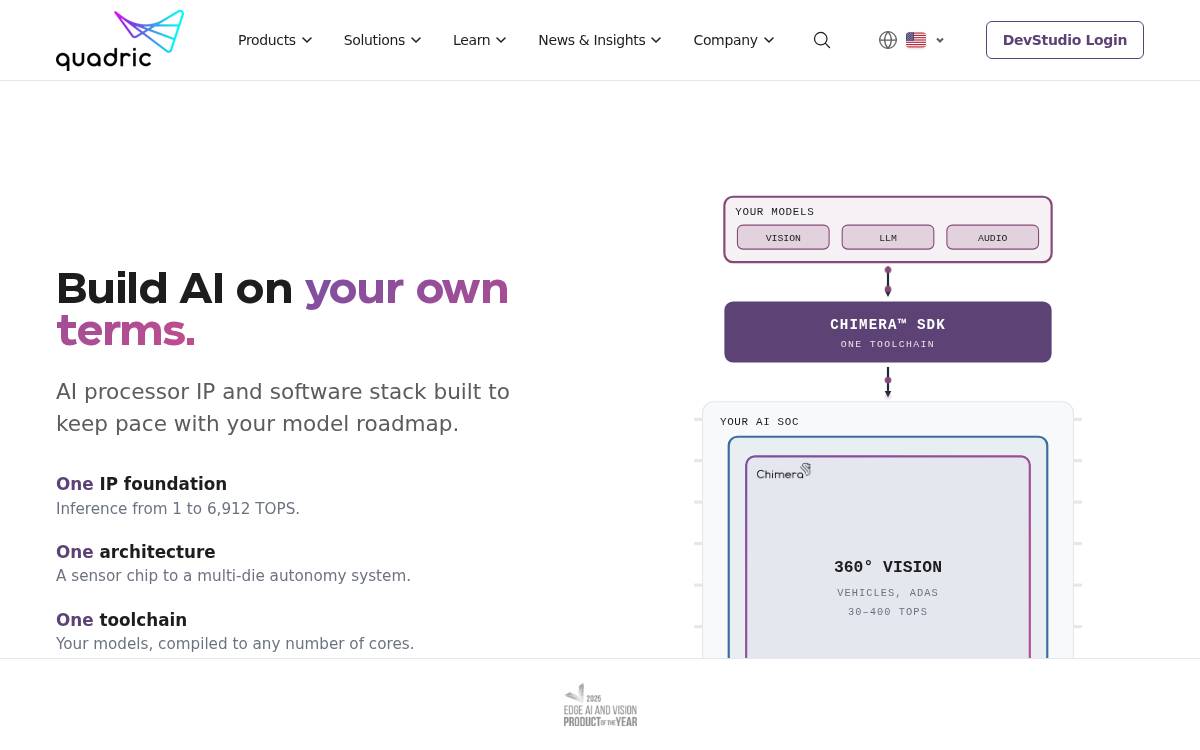This screenshot has width=1200, height=750.
Task: Expand the Products chevron arrow
Action: pyautogui.click(x=307, y=40)
